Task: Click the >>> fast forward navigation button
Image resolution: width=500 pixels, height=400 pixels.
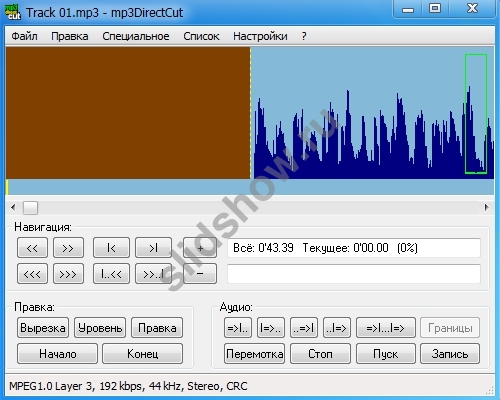Action: tap(68, 274)
